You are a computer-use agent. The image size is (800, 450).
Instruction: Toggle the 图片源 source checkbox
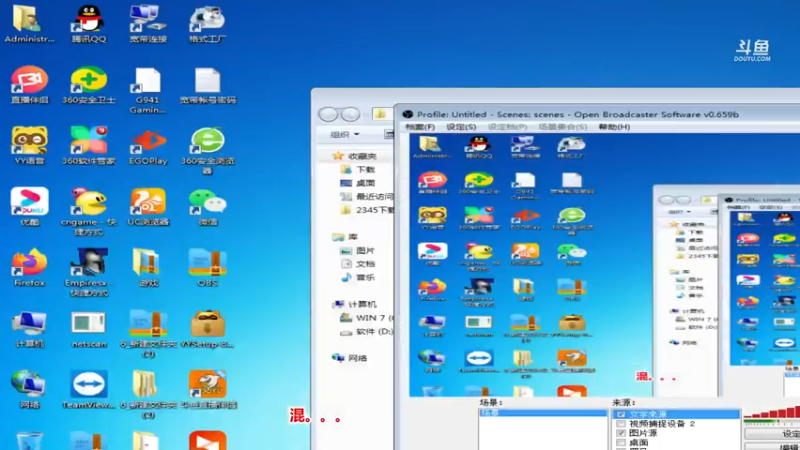pyautogui.click(x=621, y=433)
